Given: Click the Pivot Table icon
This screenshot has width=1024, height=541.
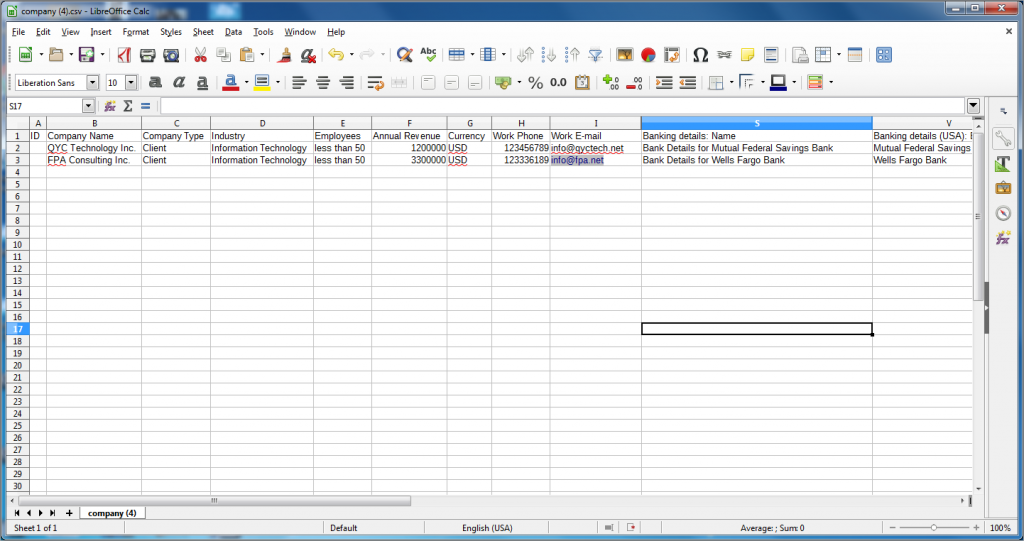Looking at the screenshot, I should pyautogui.click(x=672, y=55).
